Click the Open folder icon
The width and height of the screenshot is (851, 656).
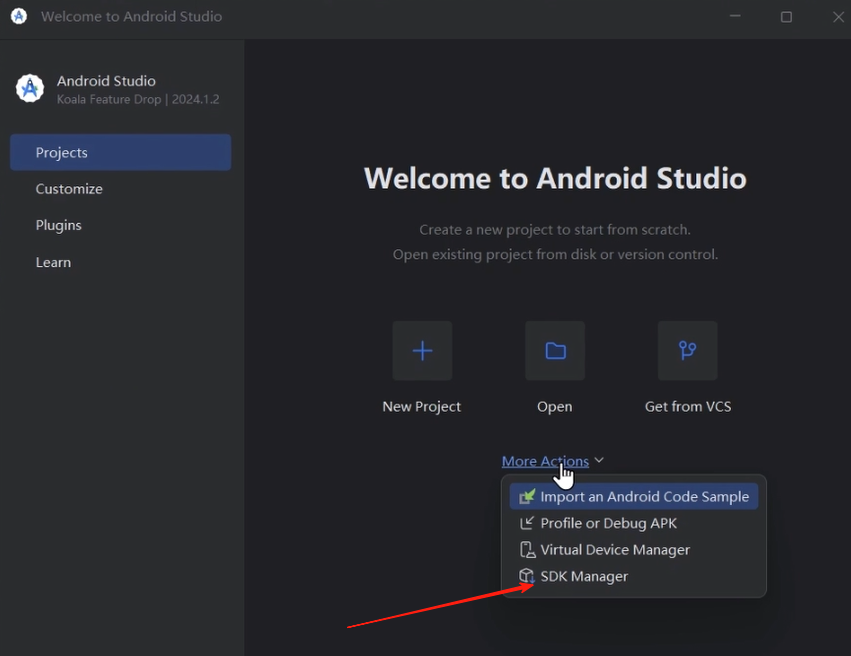tap(555, 351)
